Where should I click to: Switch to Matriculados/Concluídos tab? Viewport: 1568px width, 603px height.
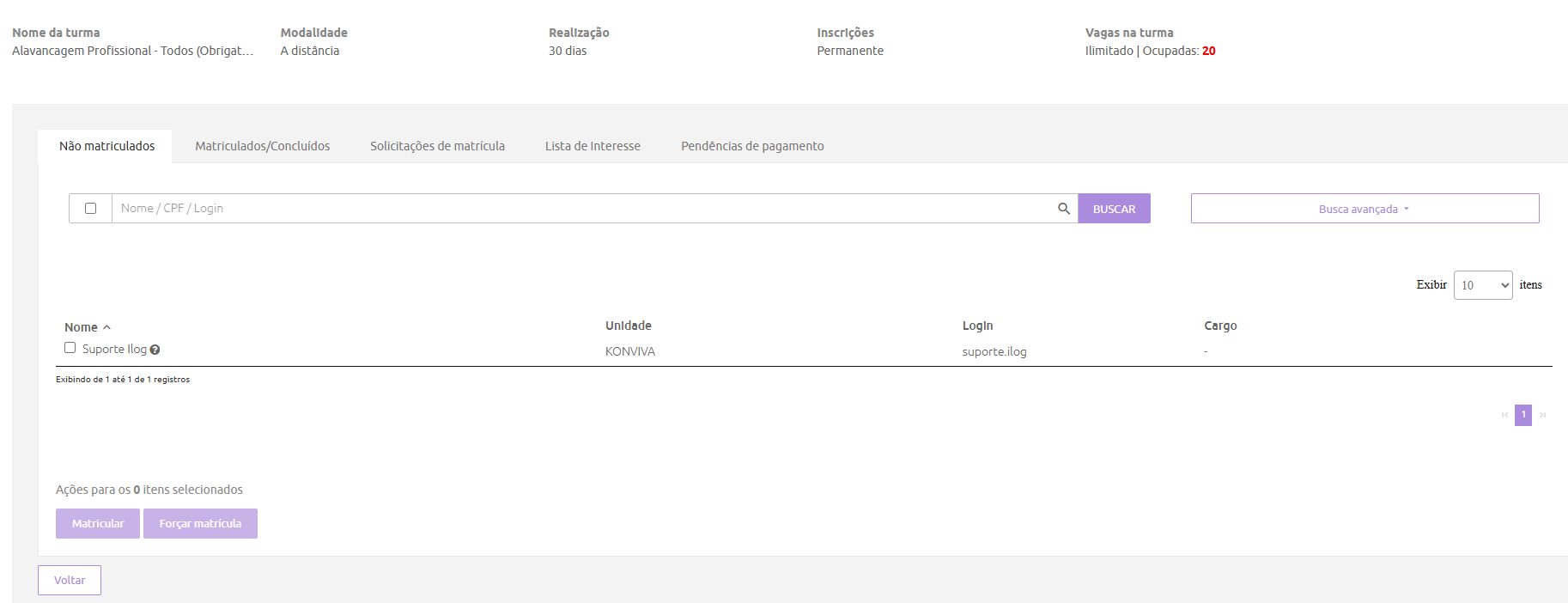click(262, 146)
